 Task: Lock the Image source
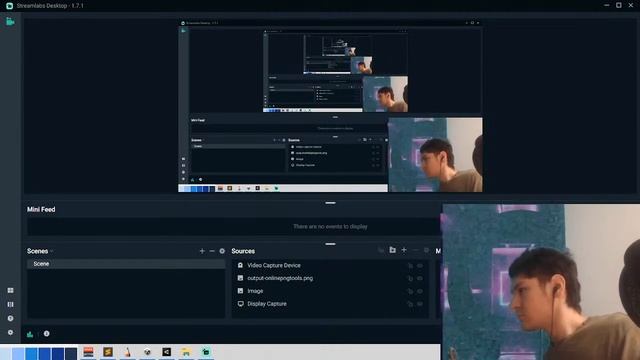pos(410,291)
